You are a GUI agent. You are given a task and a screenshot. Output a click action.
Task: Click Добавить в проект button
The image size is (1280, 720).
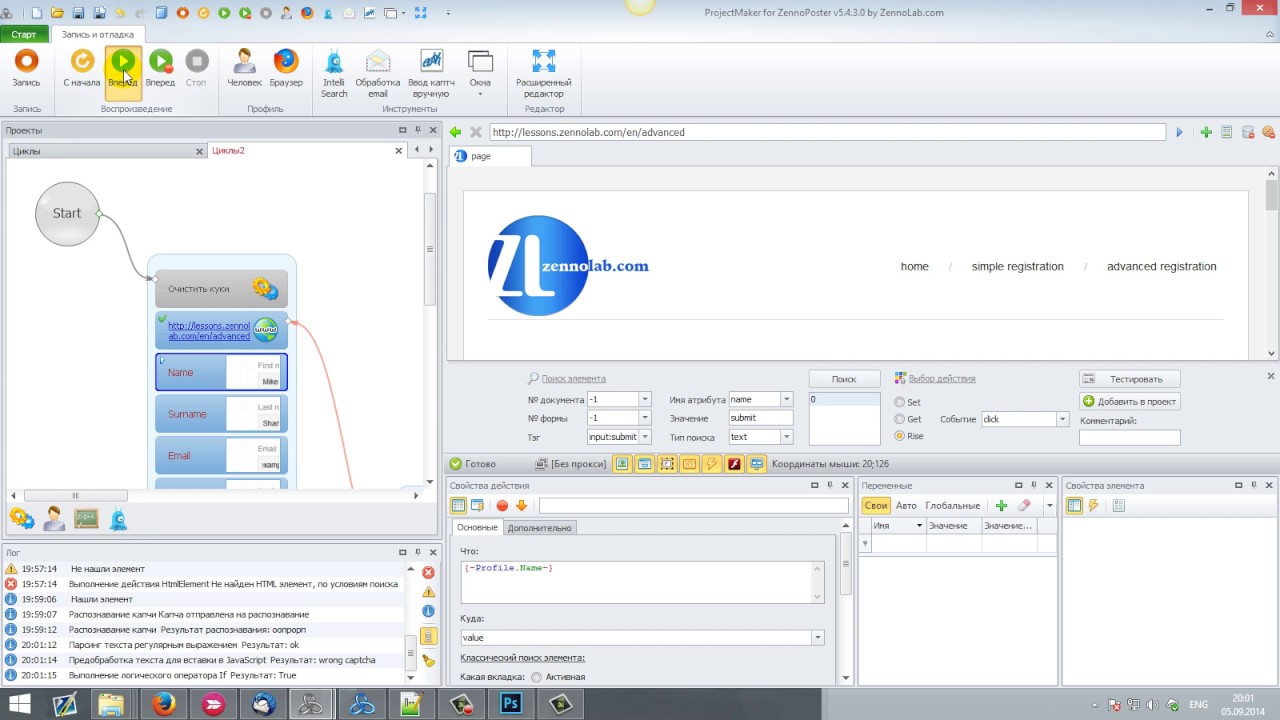pyautogui.click(x=1129, y=401)
